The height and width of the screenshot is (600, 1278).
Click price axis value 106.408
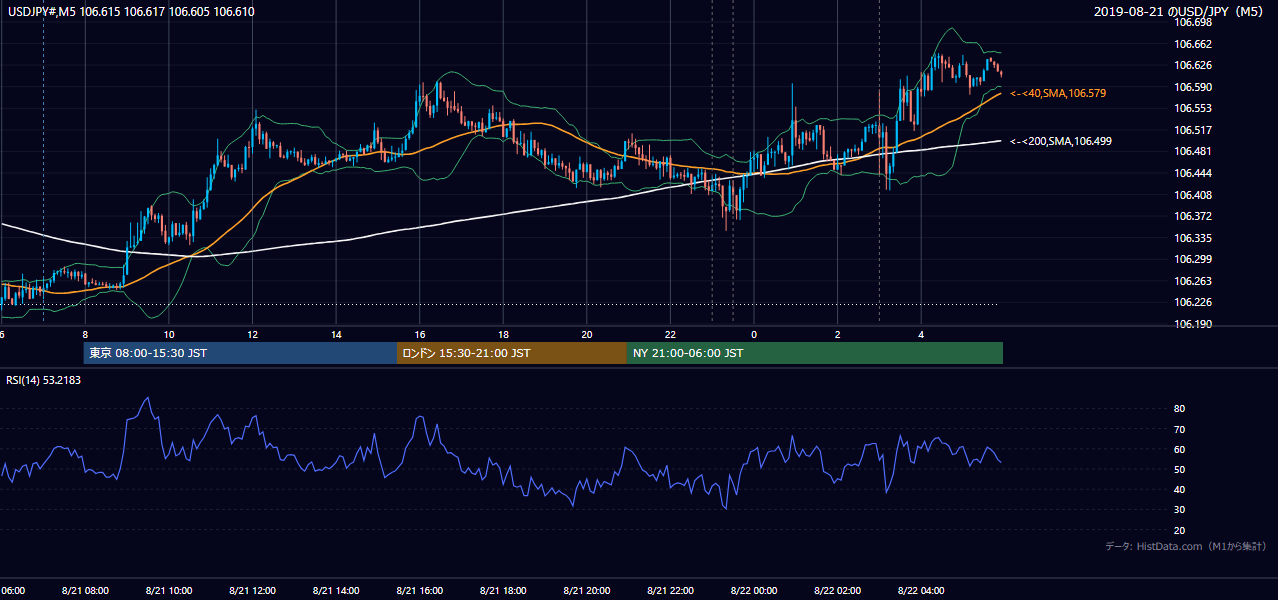click(1193, 195)
